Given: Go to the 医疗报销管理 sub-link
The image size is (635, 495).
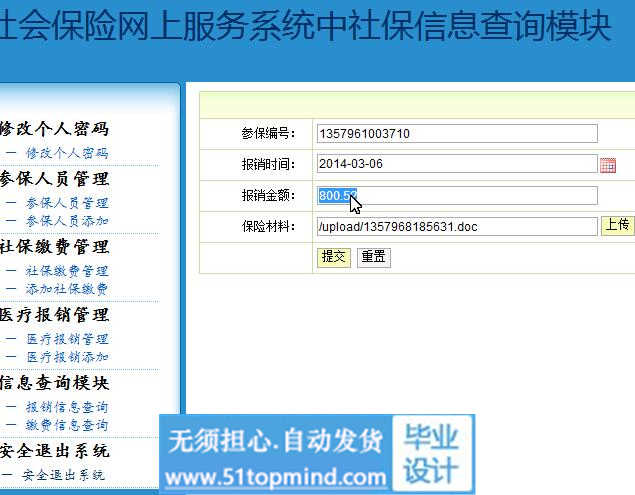Looking at the screenshot, I should [66, 339].
